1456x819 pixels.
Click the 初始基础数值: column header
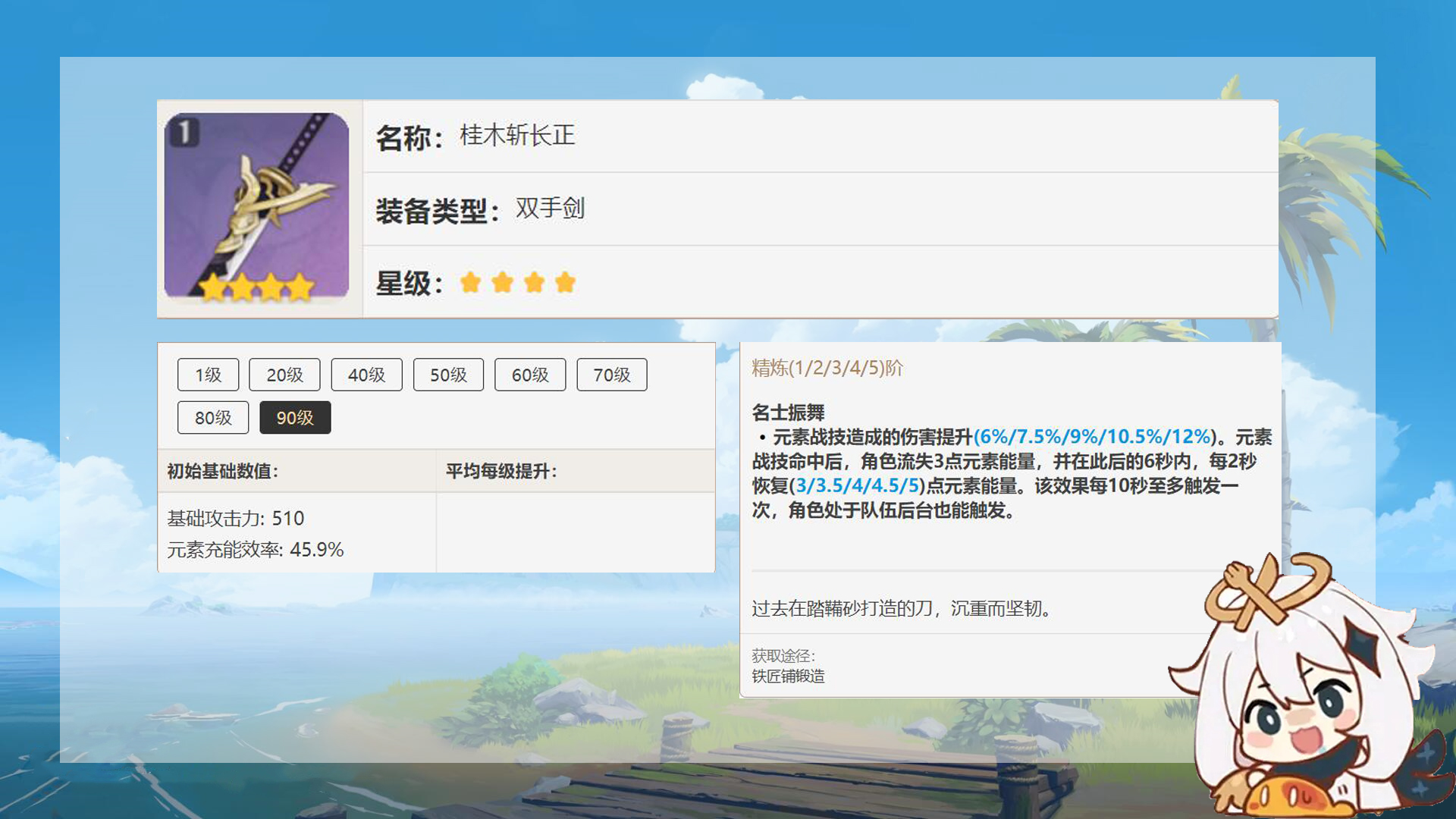(x=223, y=471)
